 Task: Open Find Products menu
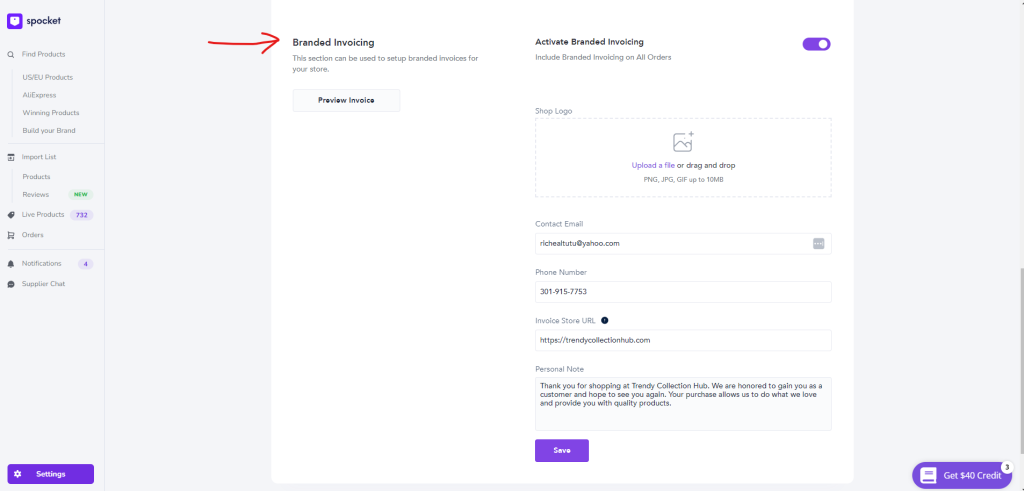point(43,54)
